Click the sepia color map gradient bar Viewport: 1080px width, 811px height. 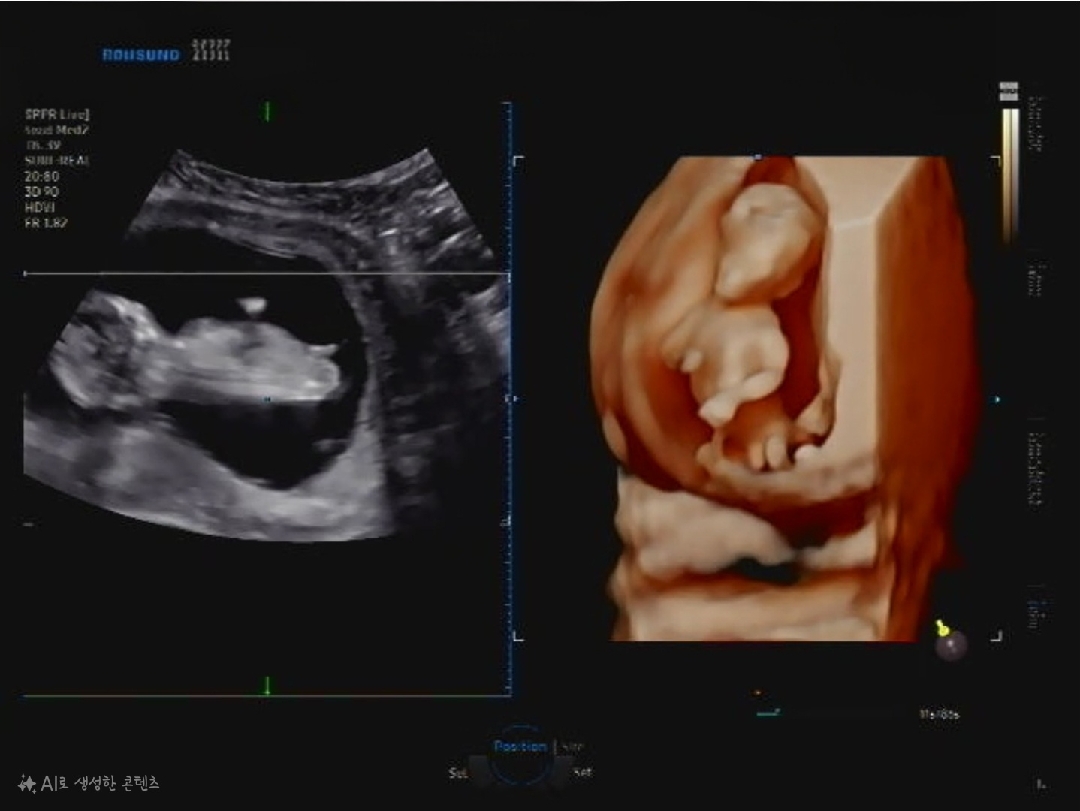(x=1010, y=170)
